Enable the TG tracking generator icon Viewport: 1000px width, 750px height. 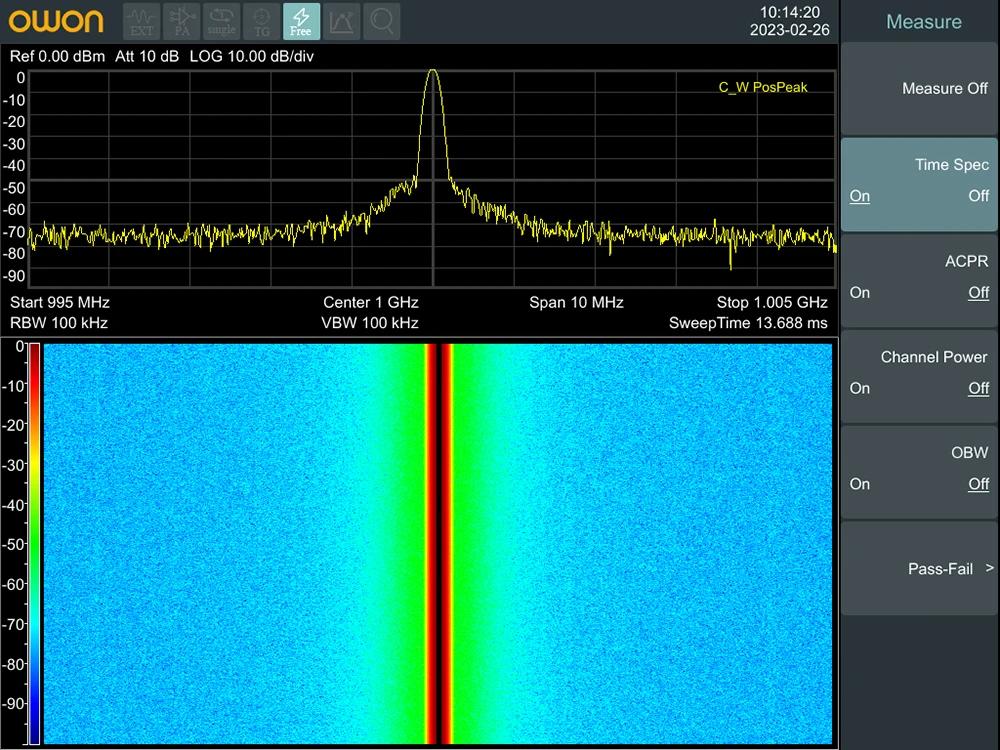(261, 21)
